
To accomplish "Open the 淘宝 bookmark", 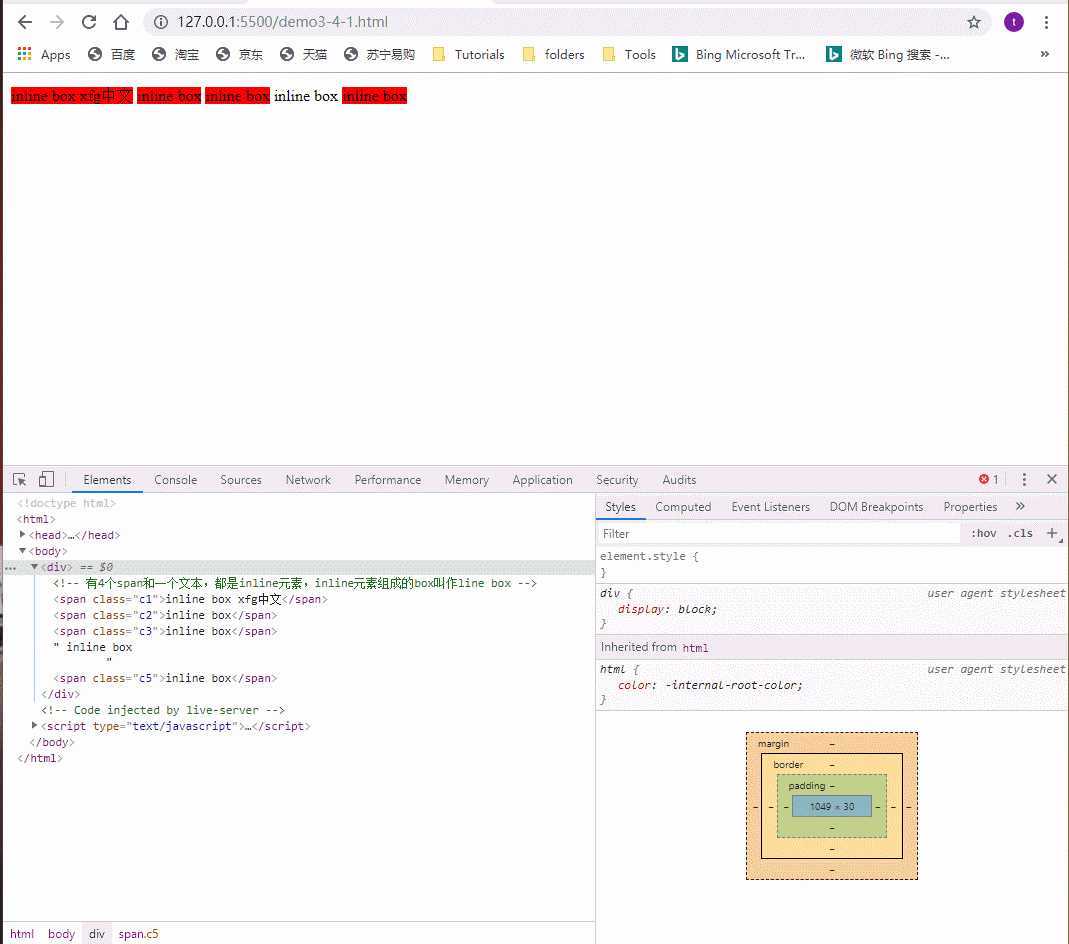I will pos(176,55).
